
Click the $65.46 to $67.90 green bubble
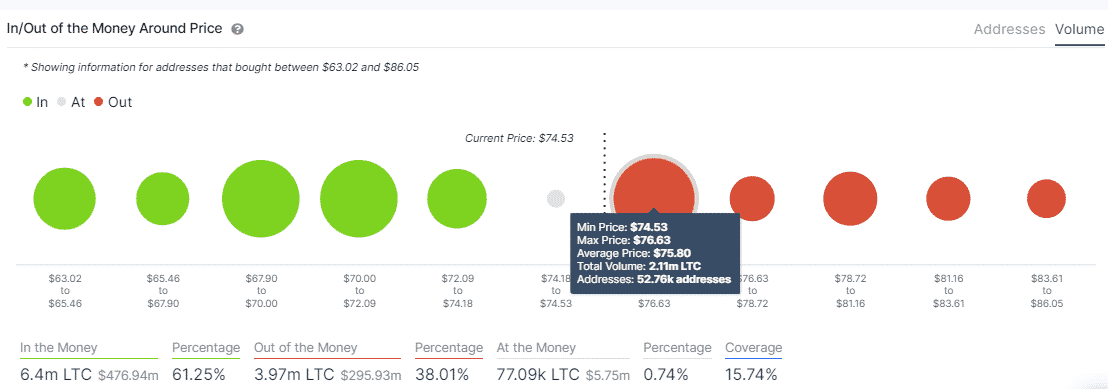163,199
